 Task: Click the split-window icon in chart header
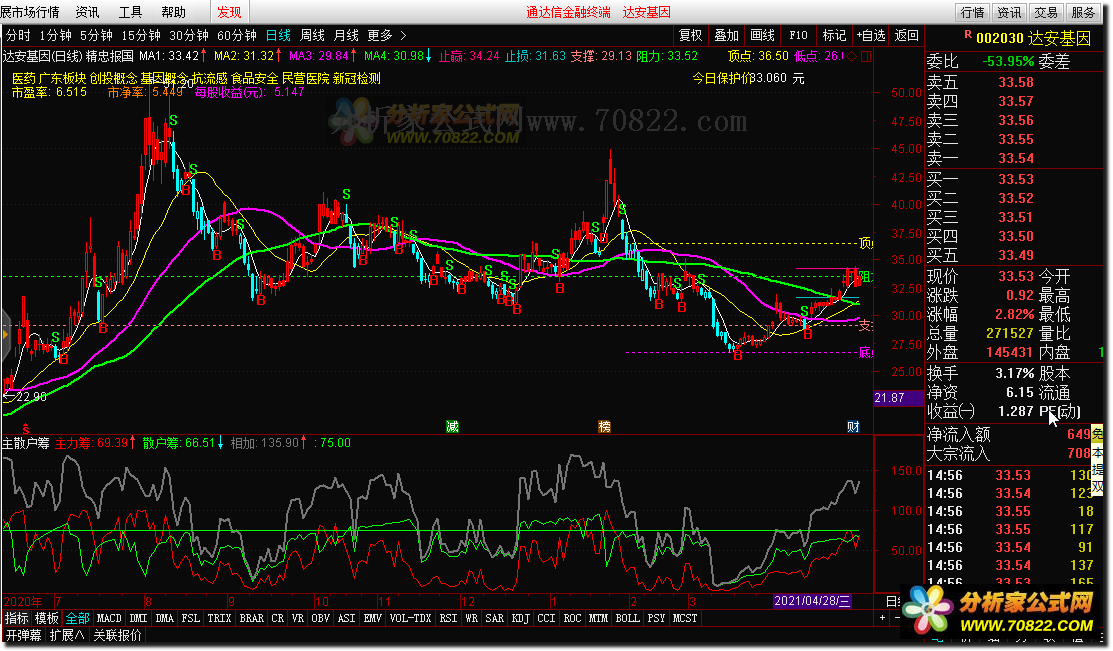866,56
